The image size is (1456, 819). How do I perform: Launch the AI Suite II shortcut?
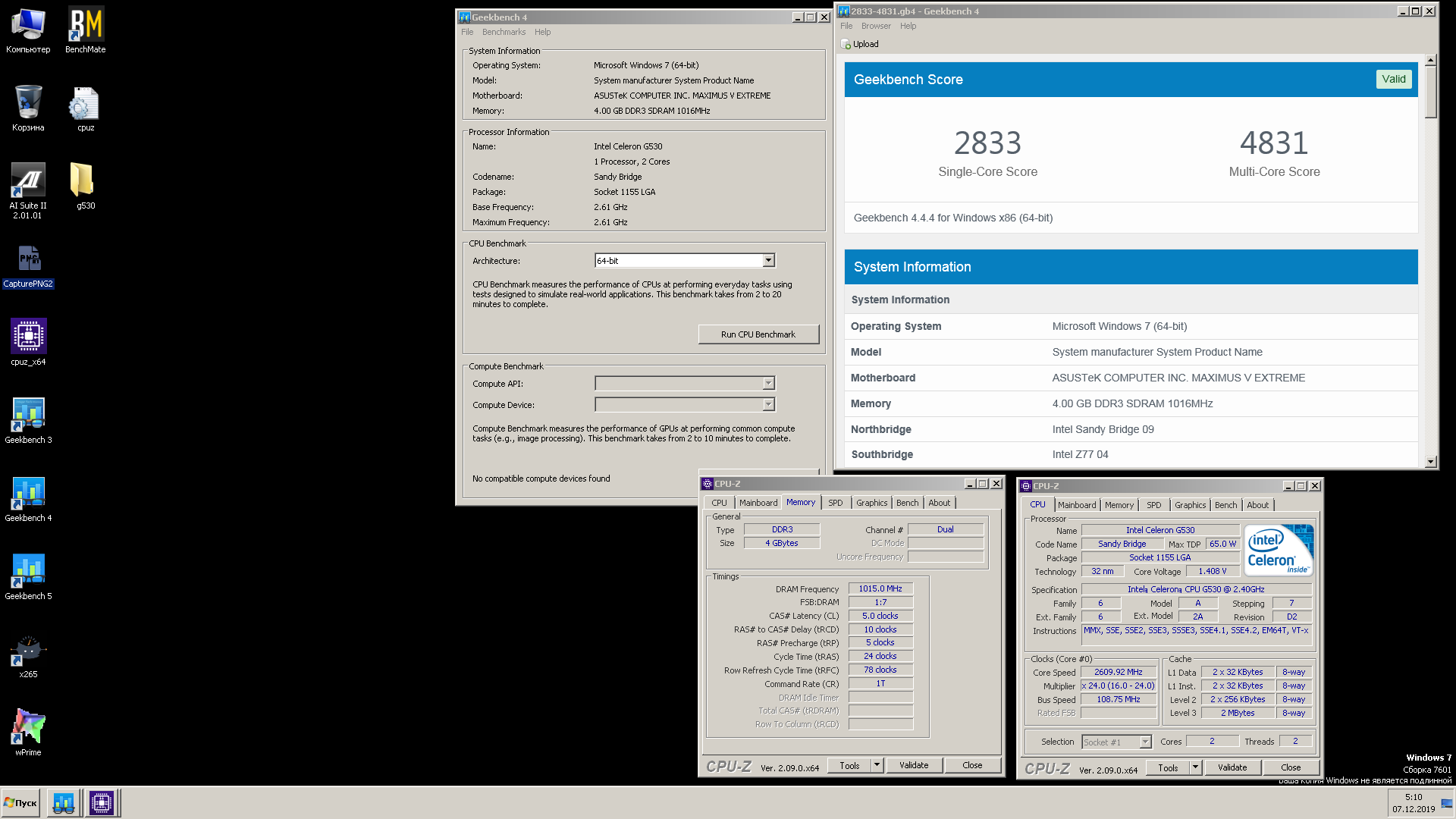click(28, 191)
